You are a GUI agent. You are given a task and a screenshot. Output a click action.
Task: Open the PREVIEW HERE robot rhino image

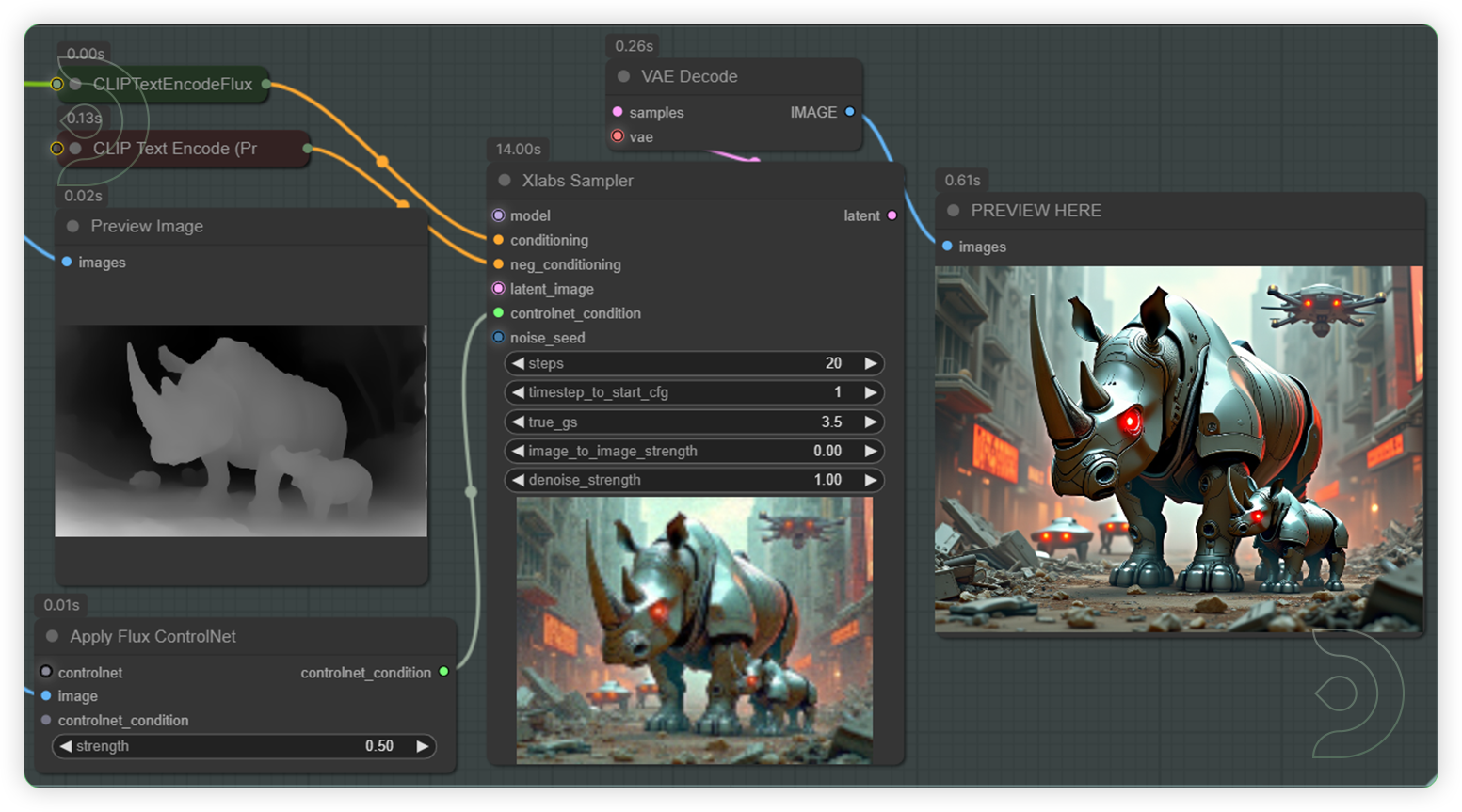(1179, 449)
